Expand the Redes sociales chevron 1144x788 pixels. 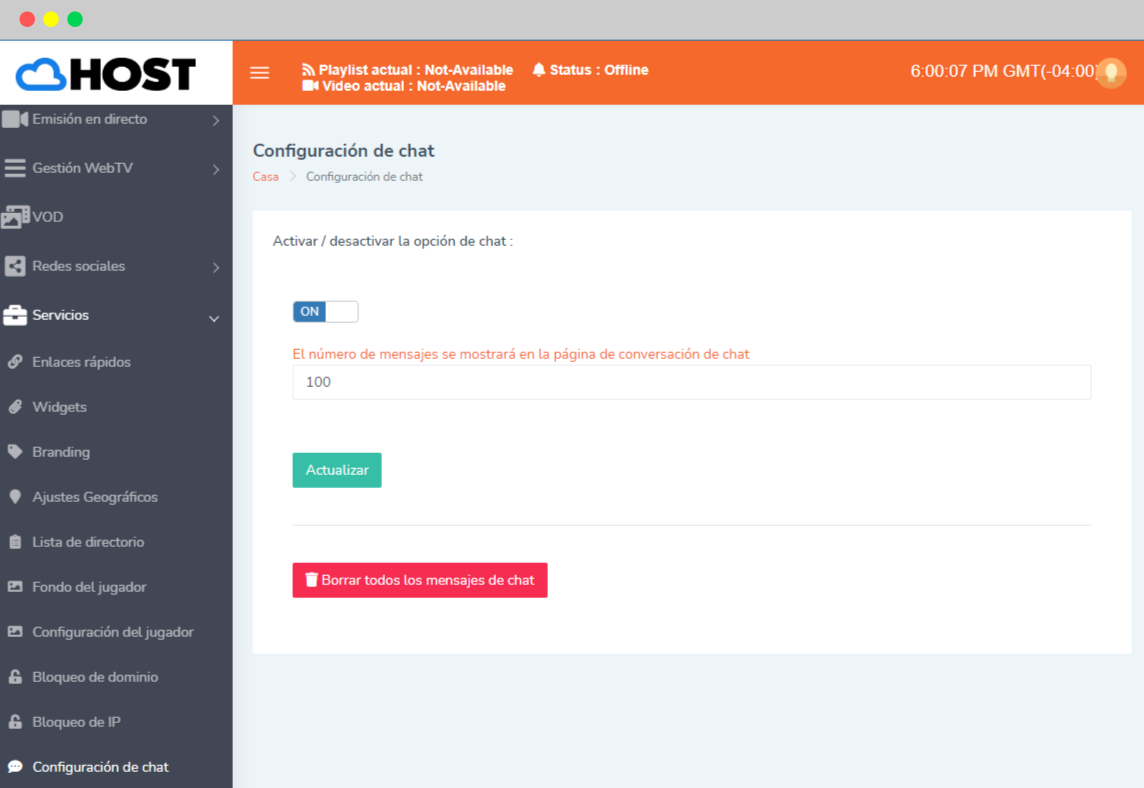[216, 268]
